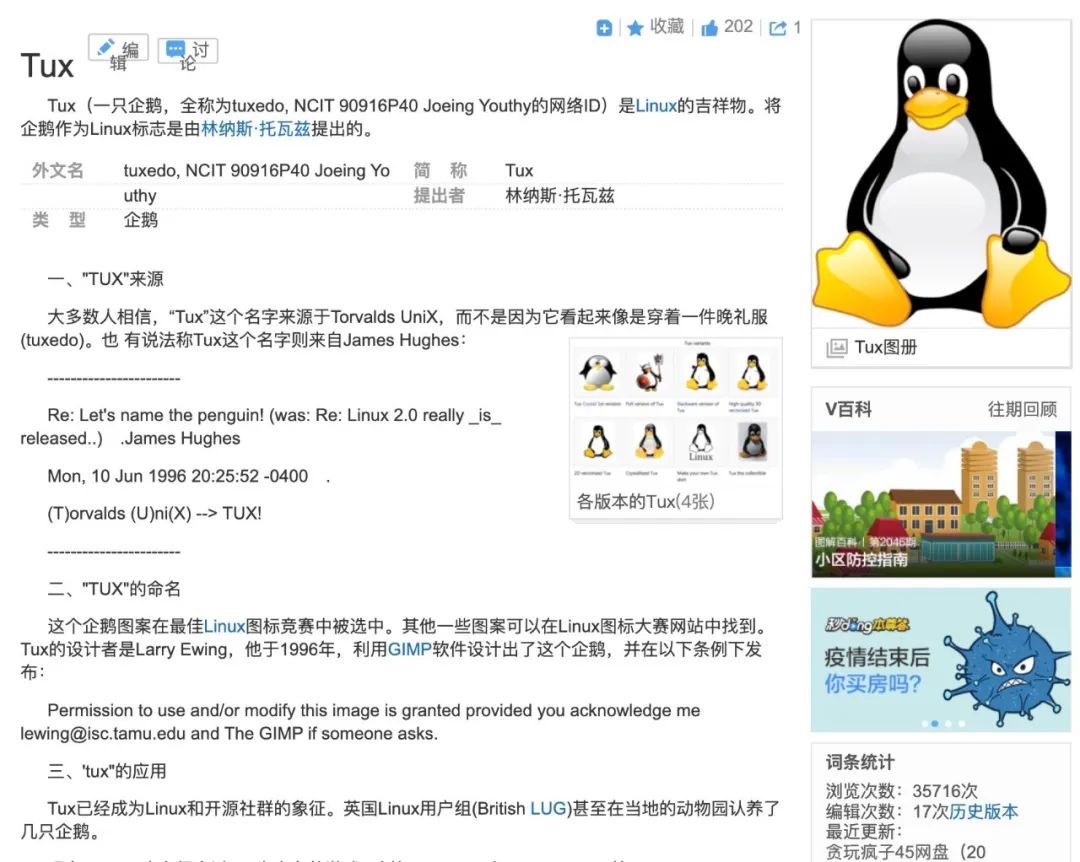
Task: Click 往期回顾 in the V百科 panel
Action: pyautogui.click(x=1022, y=409)
